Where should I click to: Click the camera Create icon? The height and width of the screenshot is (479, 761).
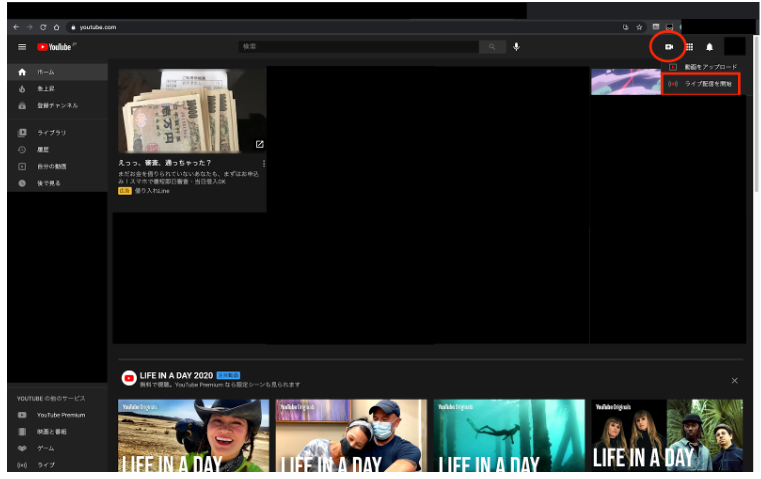pos(669,47)
